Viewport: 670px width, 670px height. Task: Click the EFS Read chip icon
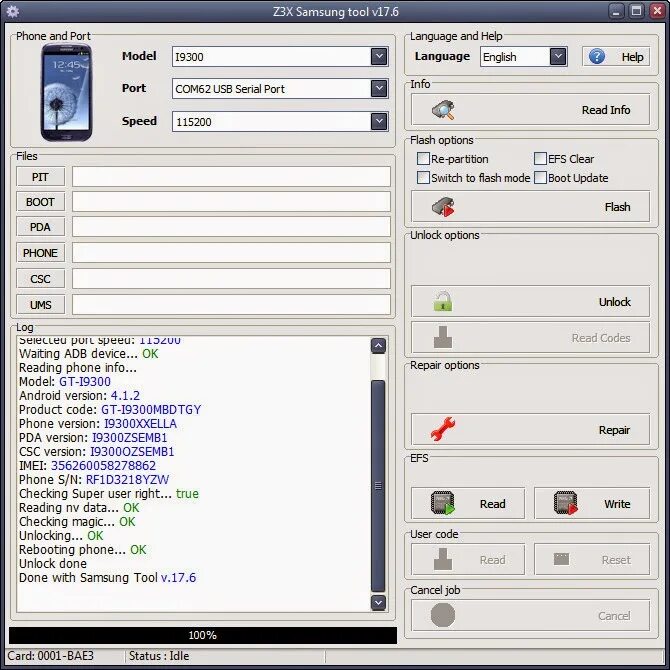[x=443, y=503]
